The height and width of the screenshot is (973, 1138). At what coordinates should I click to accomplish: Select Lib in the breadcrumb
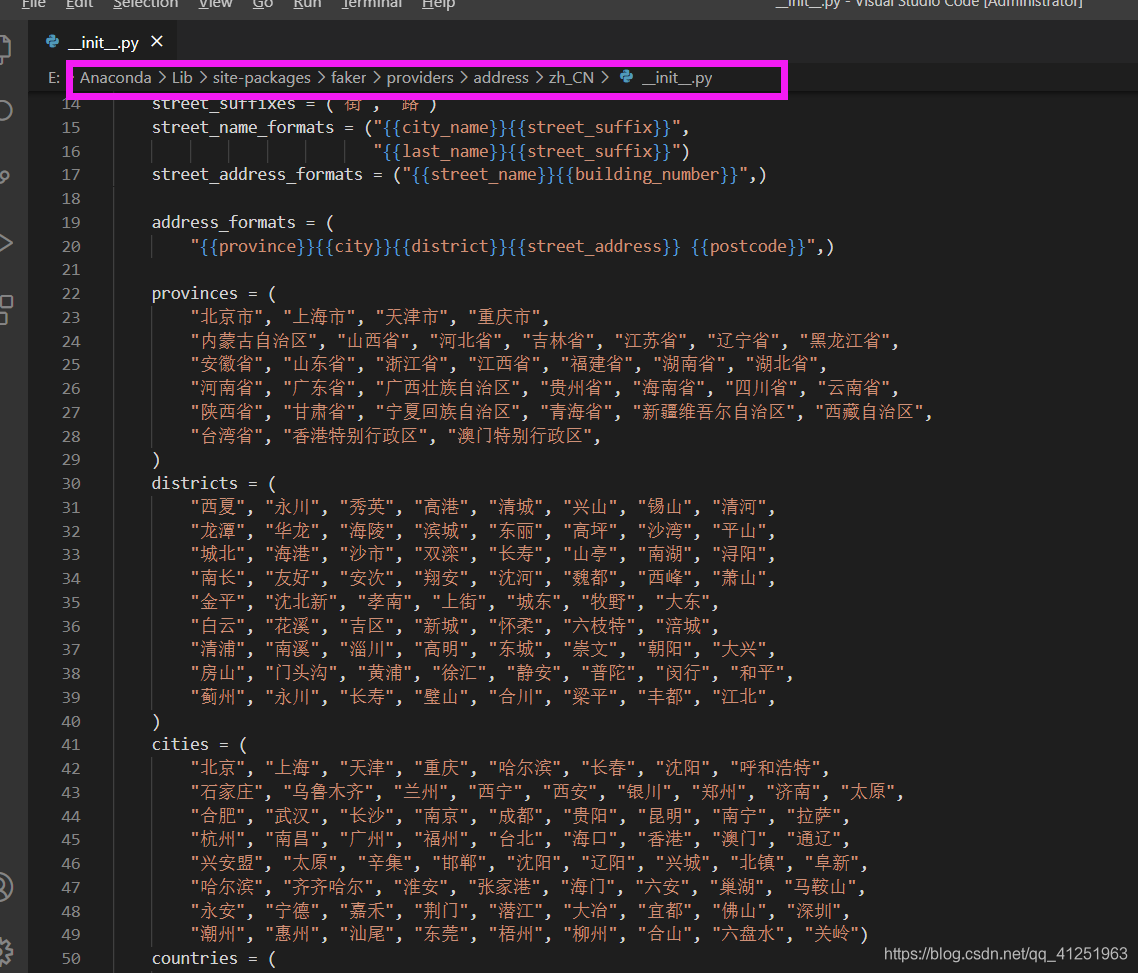click(182, 78)
